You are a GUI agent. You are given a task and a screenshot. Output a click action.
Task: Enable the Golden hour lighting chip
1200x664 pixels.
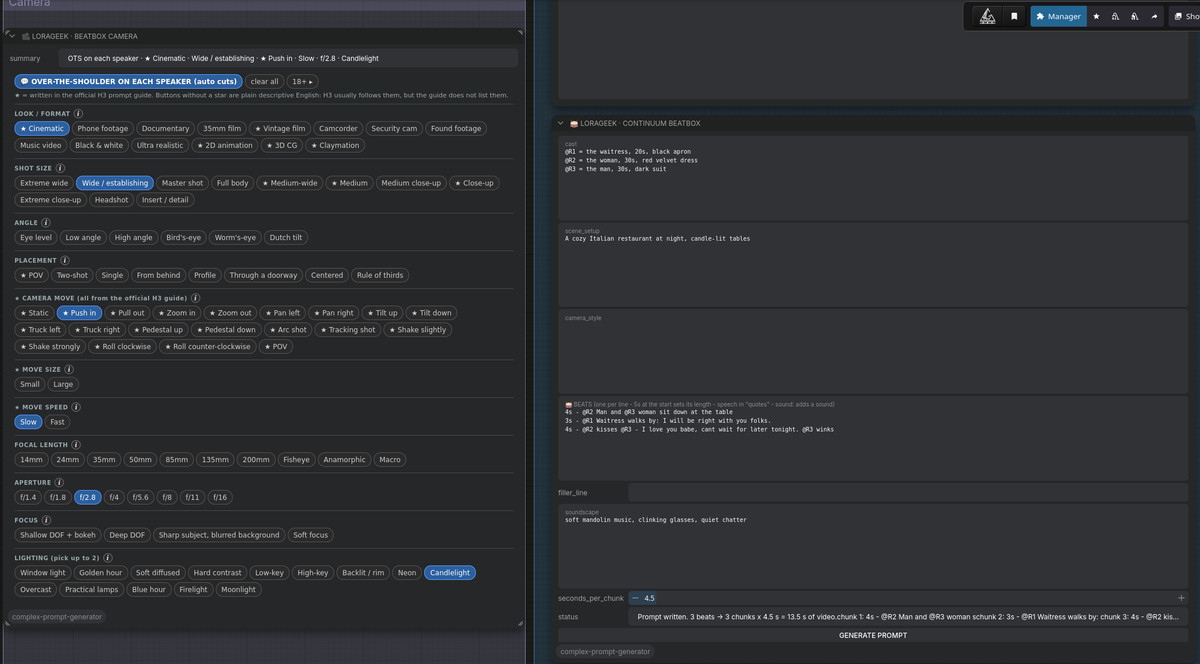point(100,573)
